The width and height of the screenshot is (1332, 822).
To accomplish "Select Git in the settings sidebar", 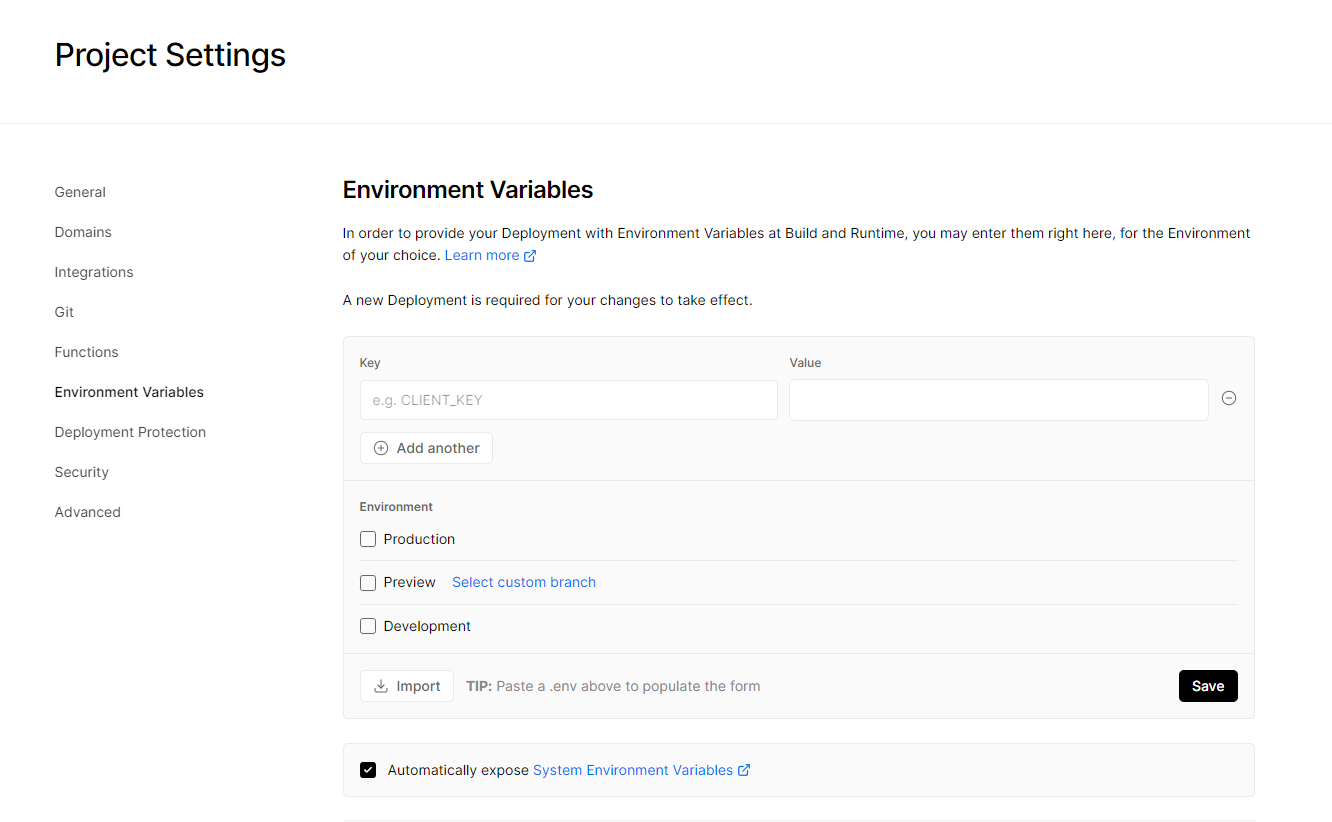I will coord(64,312).
